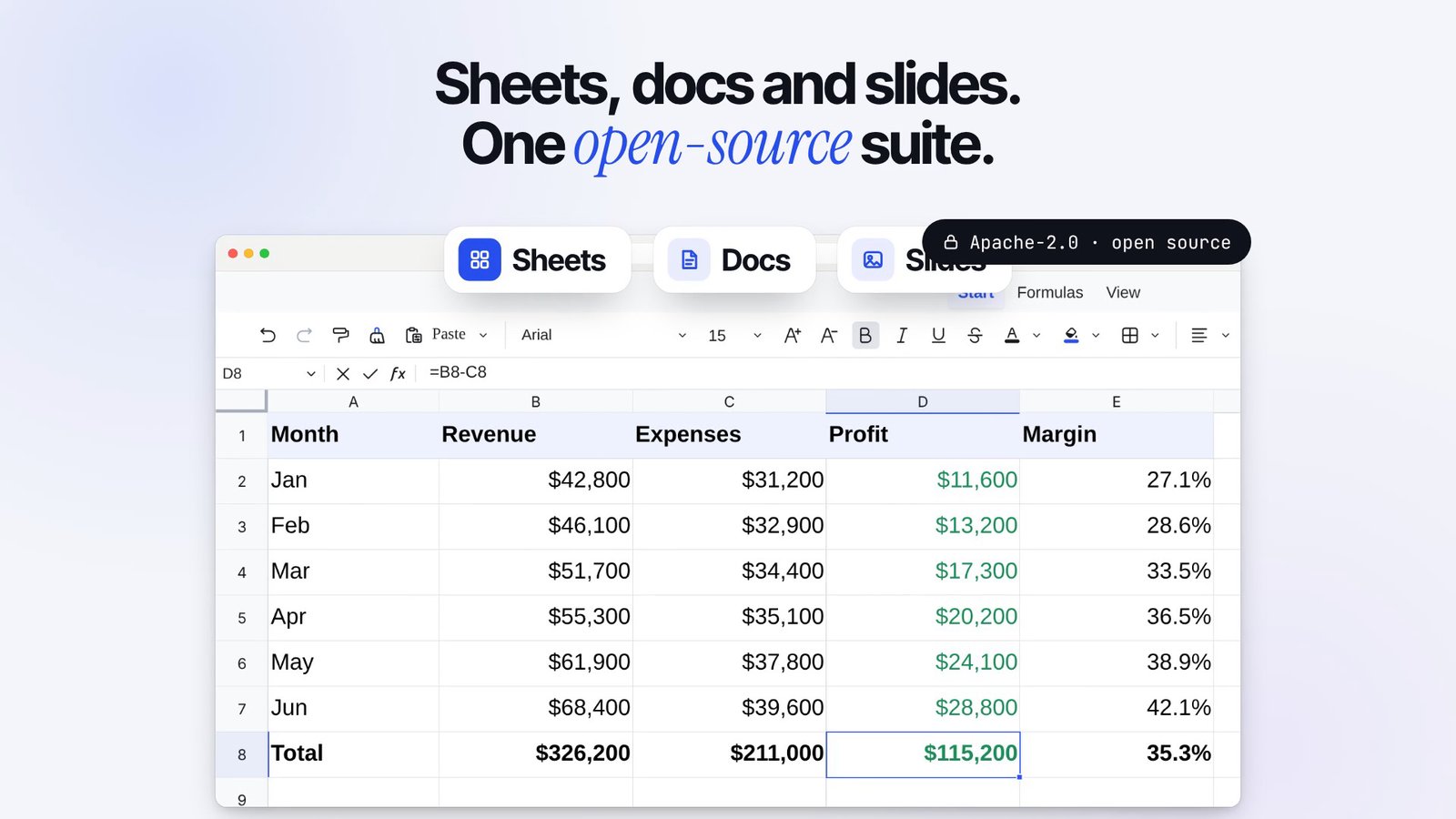Expand fill color options arrow

click(1096, 335)
